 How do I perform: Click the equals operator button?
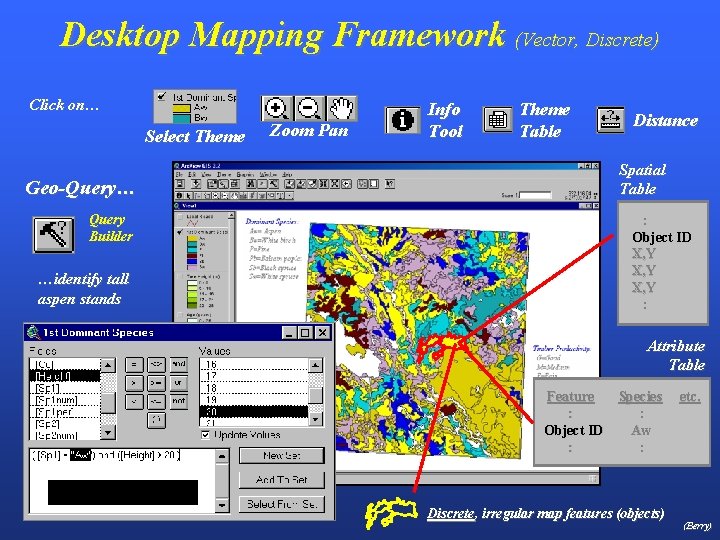(134, 365)
